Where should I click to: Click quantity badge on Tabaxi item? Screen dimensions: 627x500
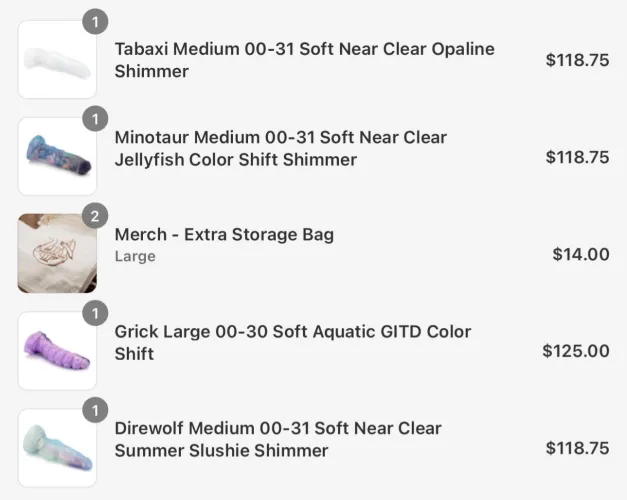pos(95,22)
